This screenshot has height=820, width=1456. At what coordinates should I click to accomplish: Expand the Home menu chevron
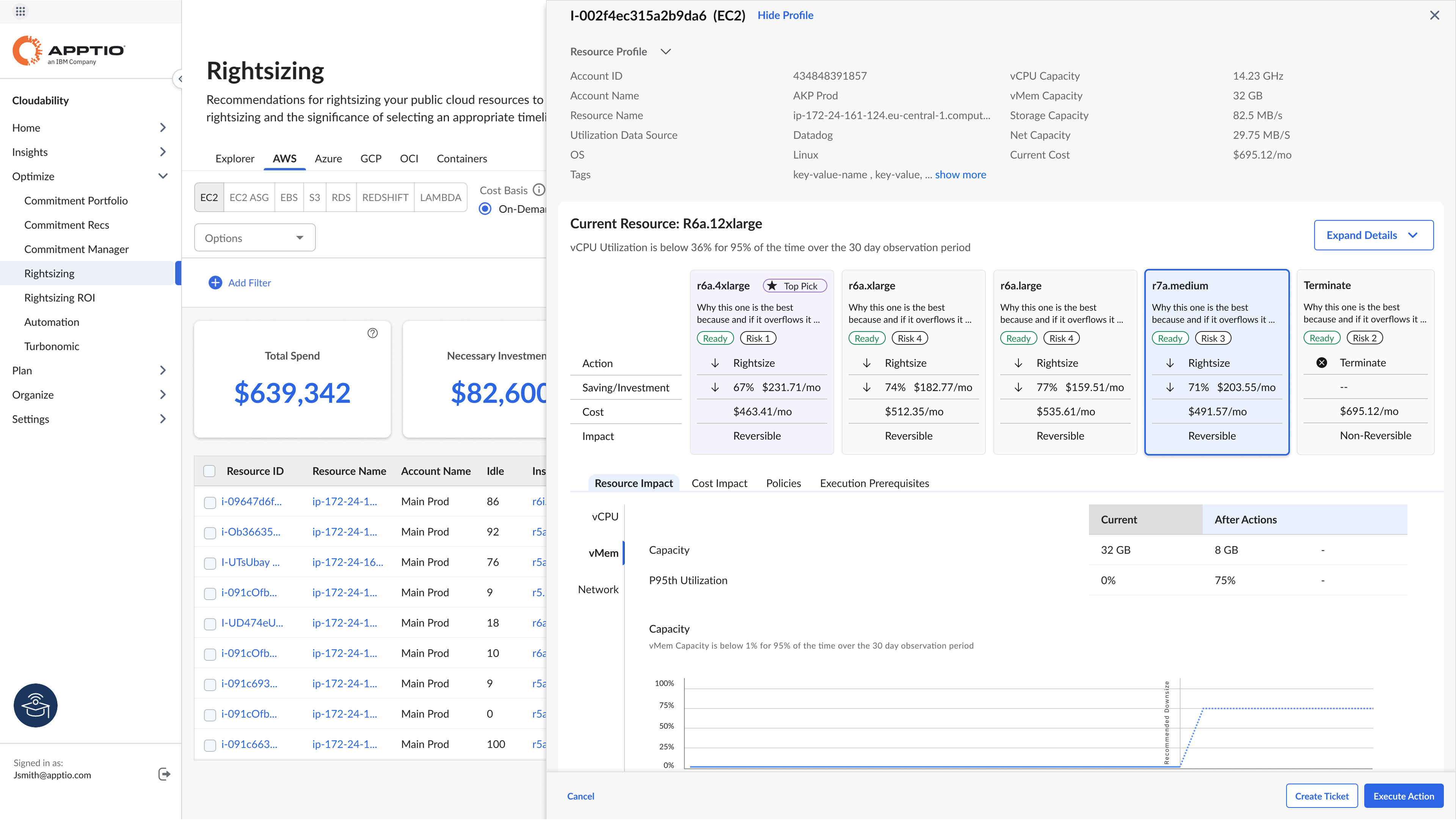tap(163, 127)
